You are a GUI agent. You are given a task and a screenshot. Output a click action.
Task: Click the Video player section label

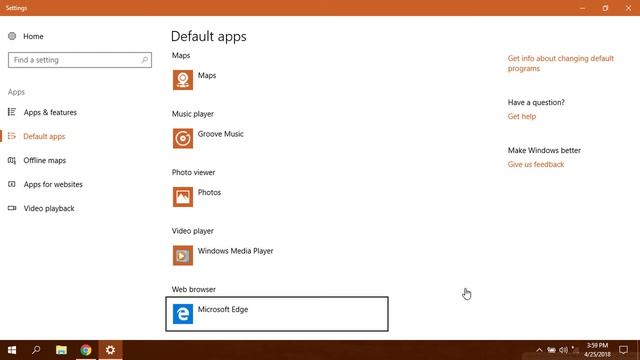click(193, 231)
